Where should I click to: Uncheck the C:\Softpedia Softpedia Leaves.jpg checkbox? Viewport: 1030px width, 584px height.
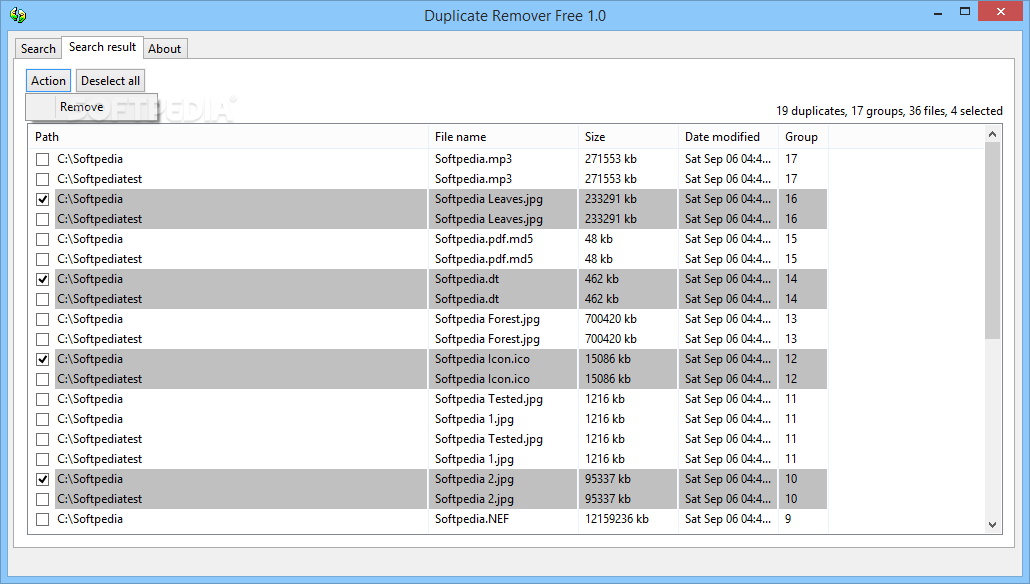(43, 199)
